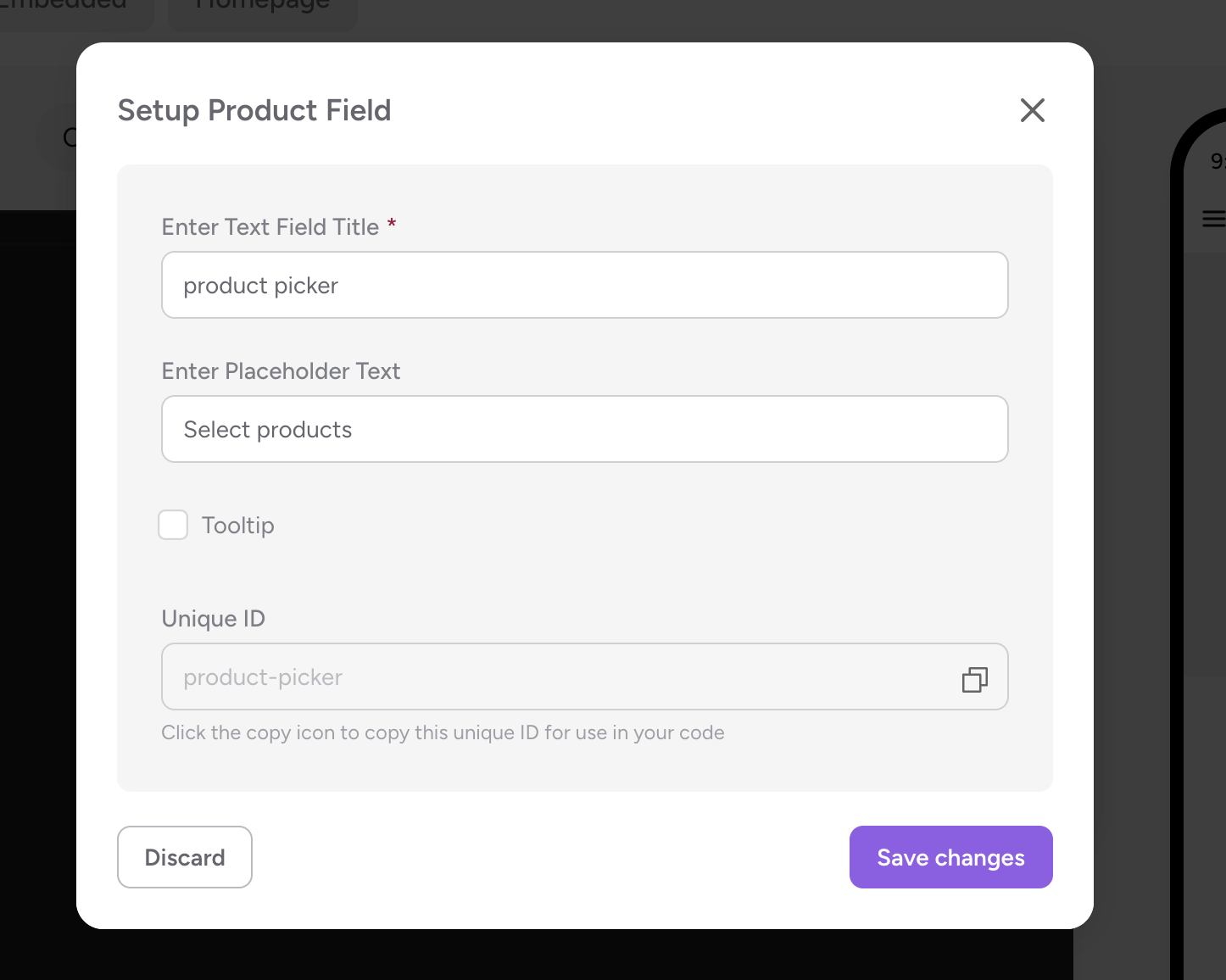Image resolution: width=1226 pixels, height=980 pixels.
Task: Focus the title field containing "product picker"
Action: click(584, 285)
